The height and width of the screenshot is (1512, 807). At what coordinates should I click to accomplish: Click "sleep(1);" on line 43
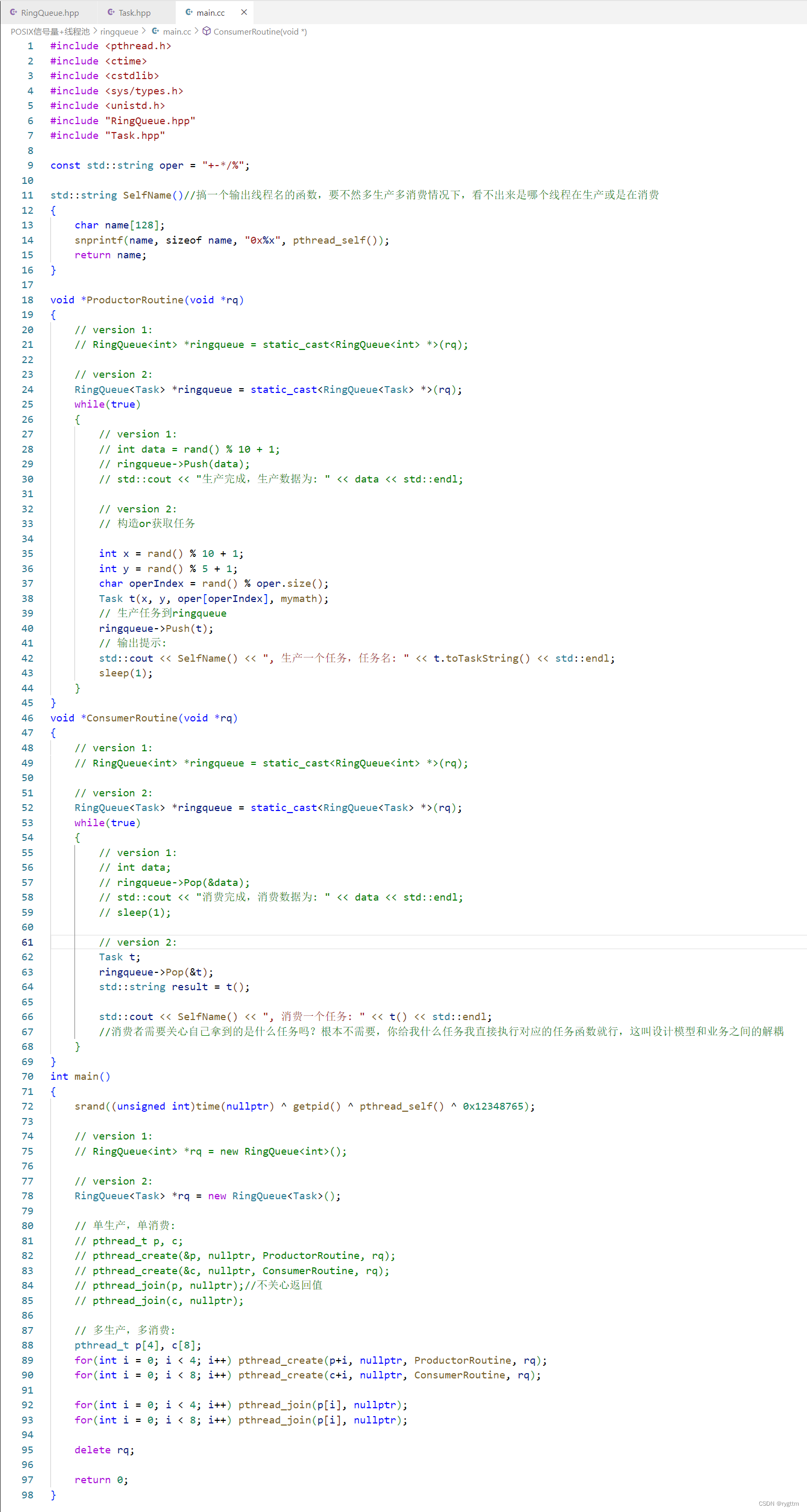point(126,673)
